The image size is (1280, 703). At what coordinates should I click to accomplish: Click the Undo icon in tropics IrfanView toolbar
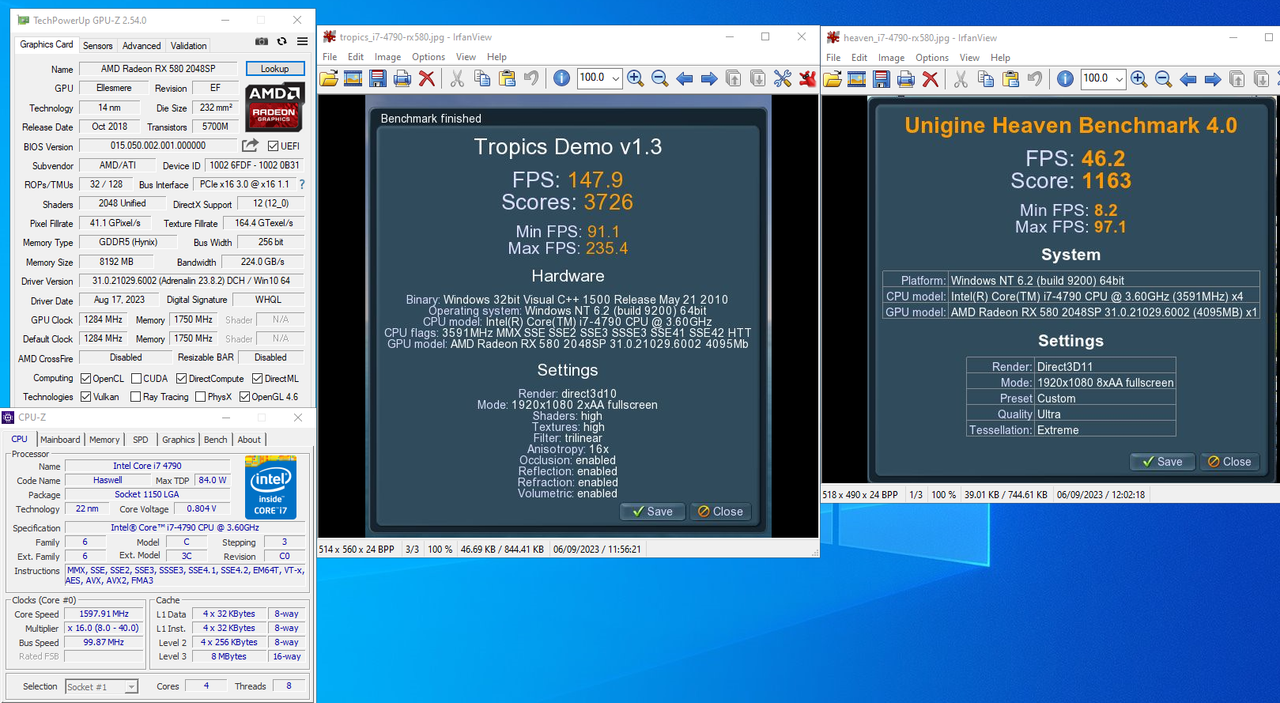pyautogui.click(x=531, y=78)
